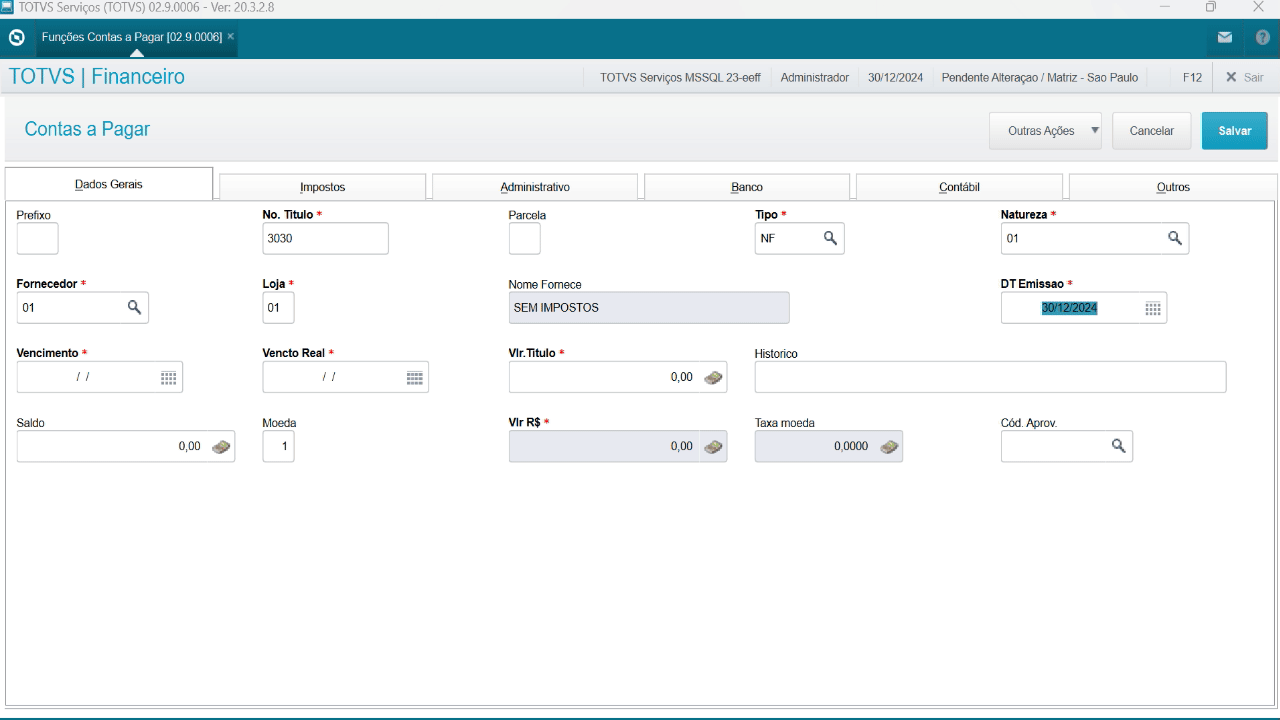1280x720 pixels.
Task: Click the Nome Fornece field showing SEM IMPOSTOS
Action: tap(649, 307)
